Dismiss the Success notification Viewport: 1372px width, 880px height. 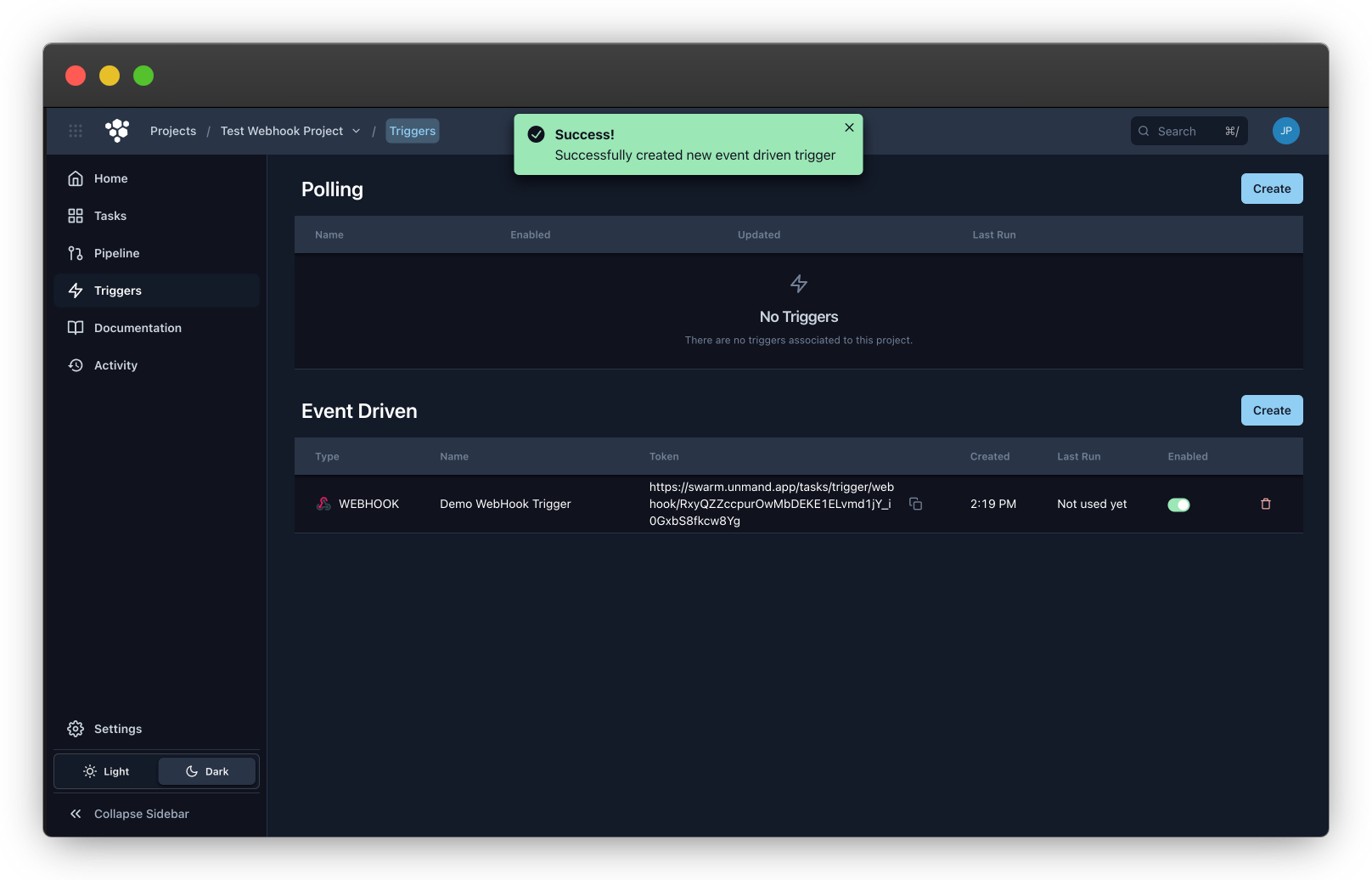pyautogui.click(x=849, y=127)
